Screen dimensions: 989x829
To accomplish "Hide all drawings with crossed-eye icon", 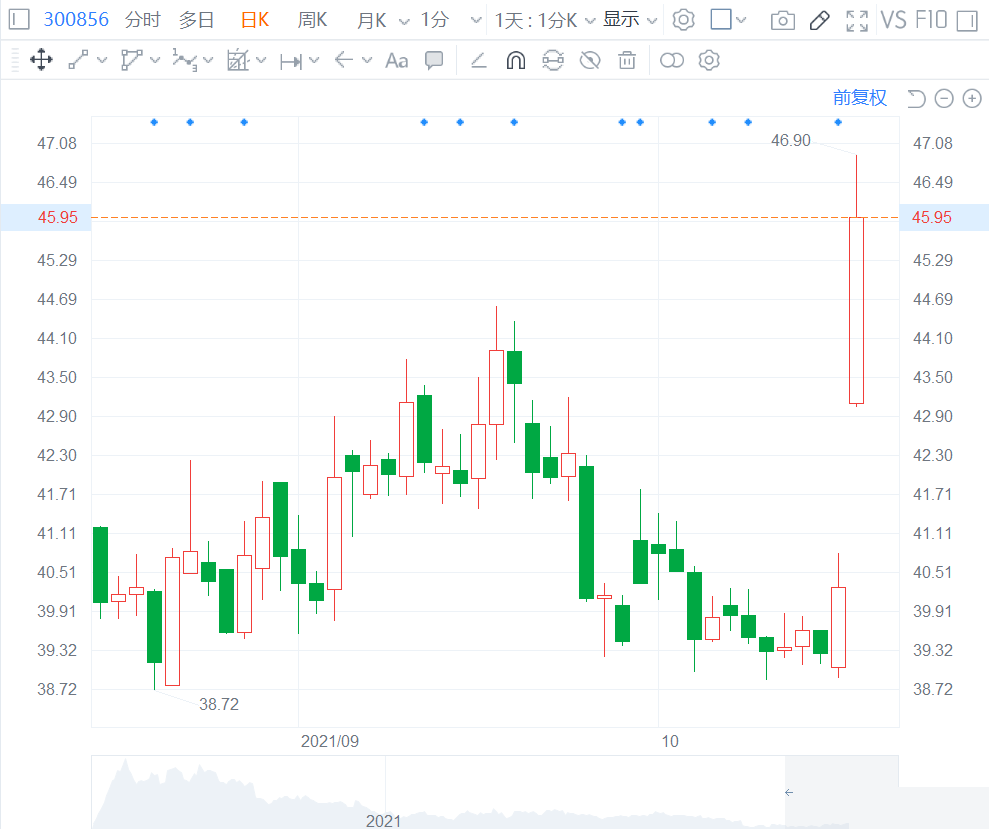I will pyautogui.click(x=590, y=61).
